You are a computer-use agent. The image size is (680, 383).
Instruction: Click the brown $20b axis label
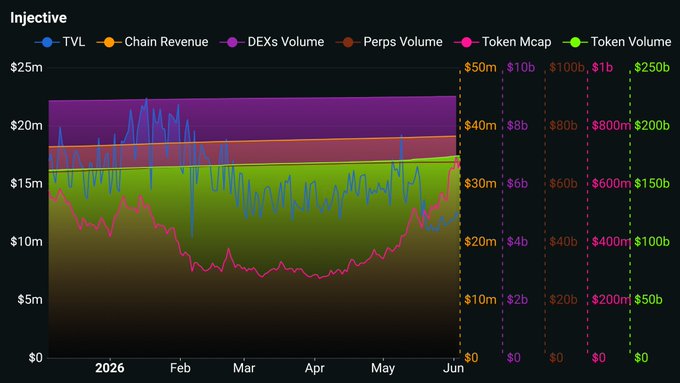pos(563,299)
